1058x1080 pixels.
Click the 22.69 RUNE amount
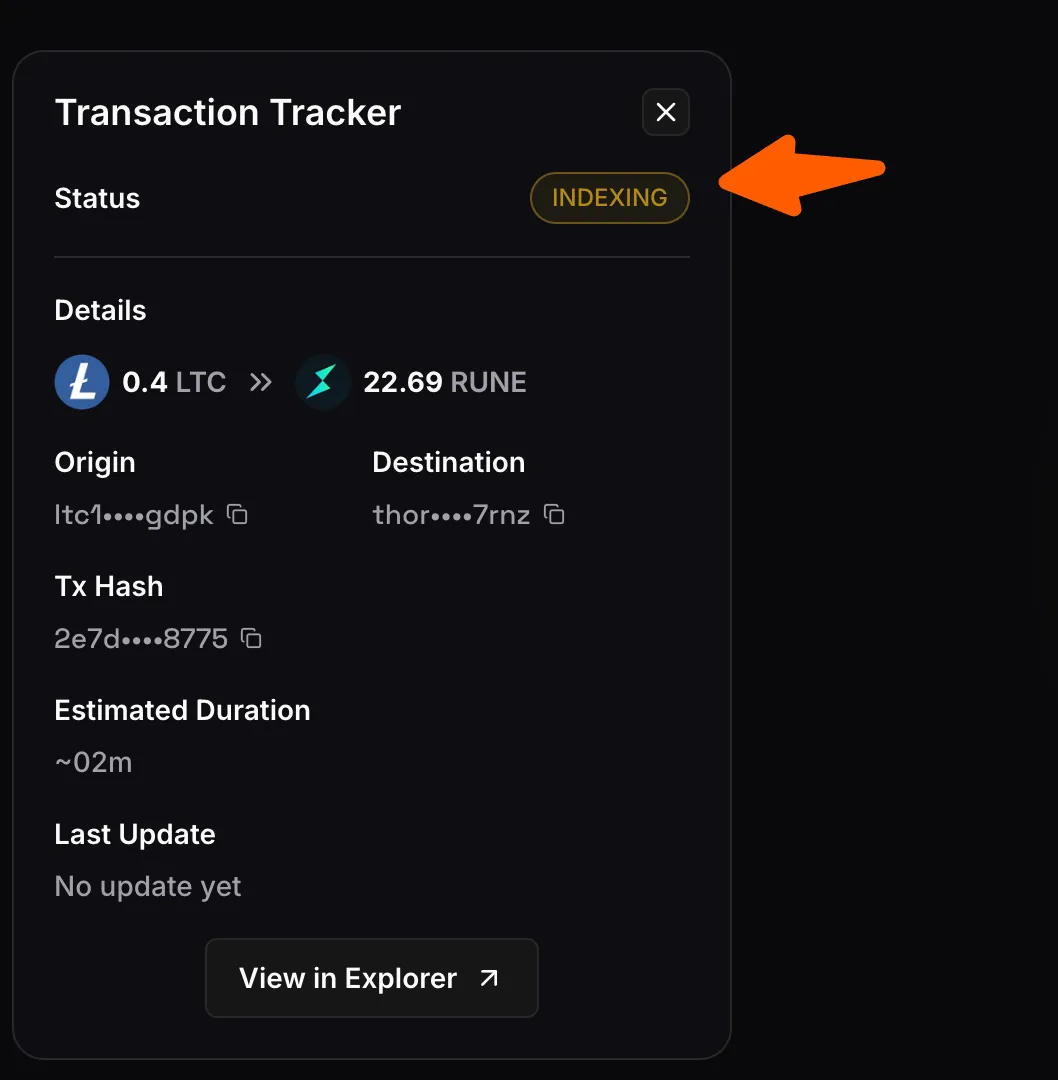click(x=445, y=382)
